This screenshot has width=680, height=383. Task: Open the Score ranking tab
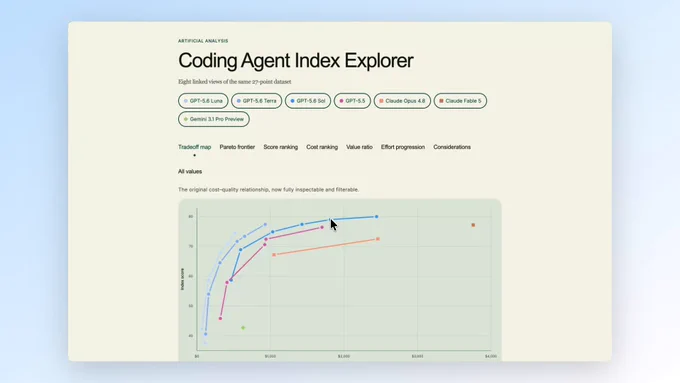pyautogui.click(x=281, y=147)
